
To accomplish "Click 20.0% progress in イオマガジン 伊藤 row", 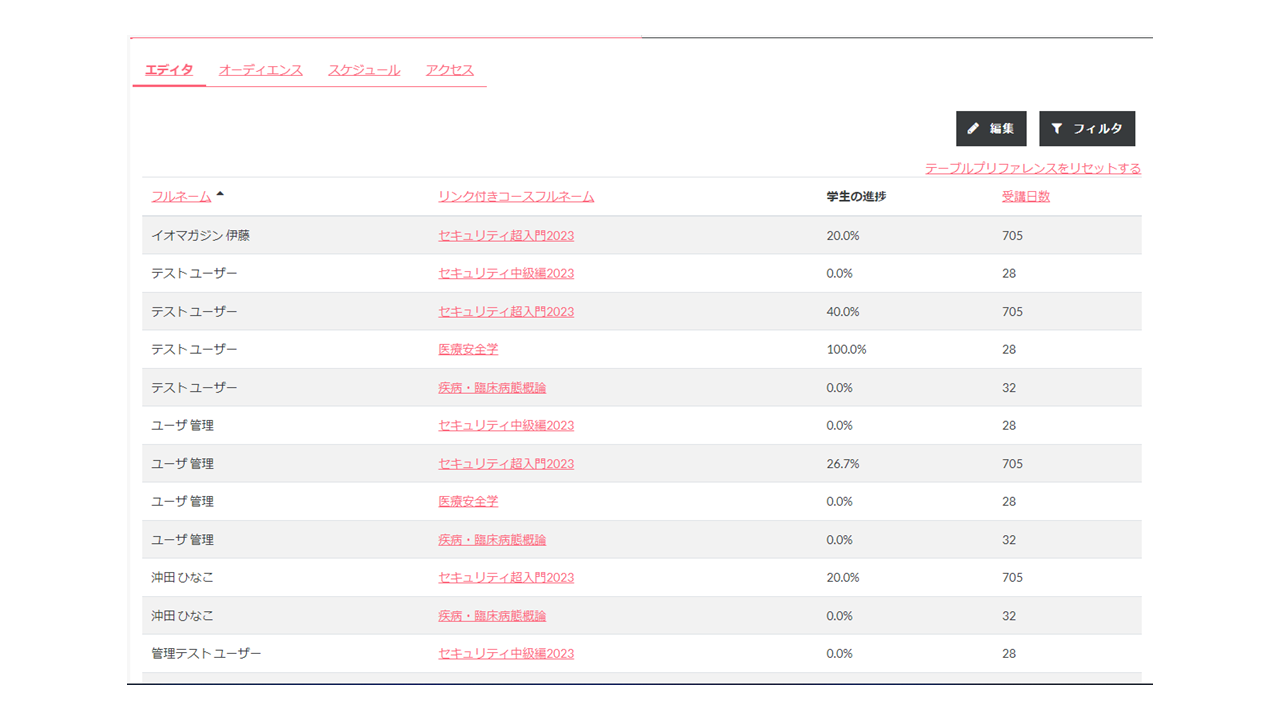I will 843,236.
